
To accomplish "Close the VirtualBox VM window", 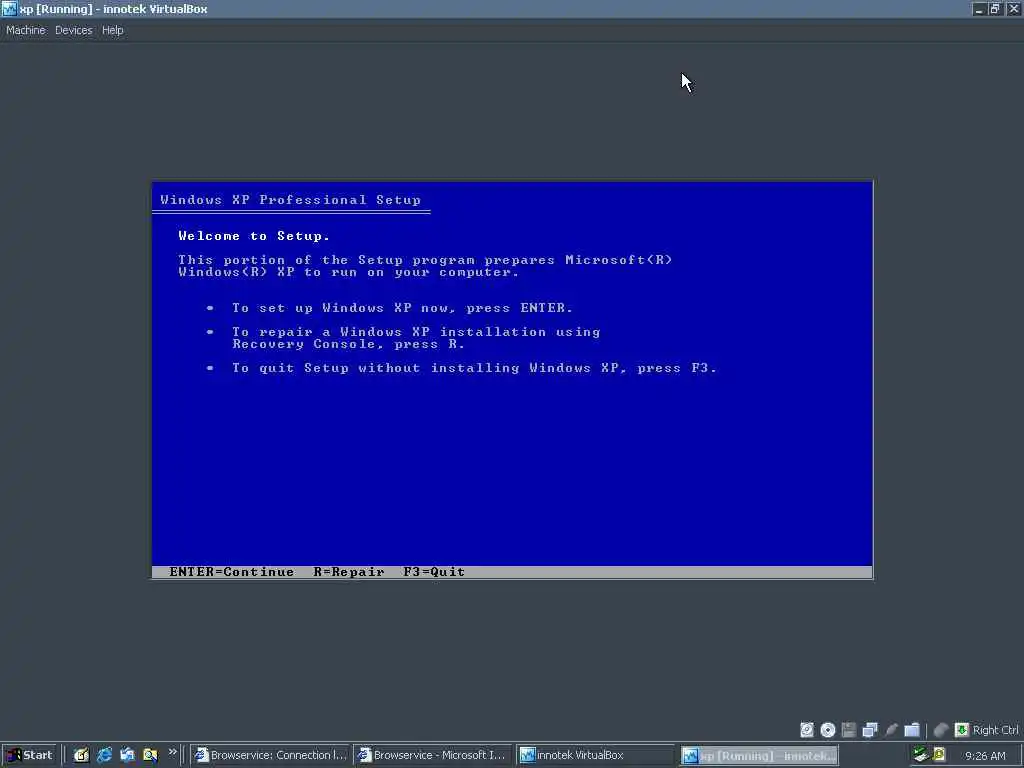I will coord(1014,8).
